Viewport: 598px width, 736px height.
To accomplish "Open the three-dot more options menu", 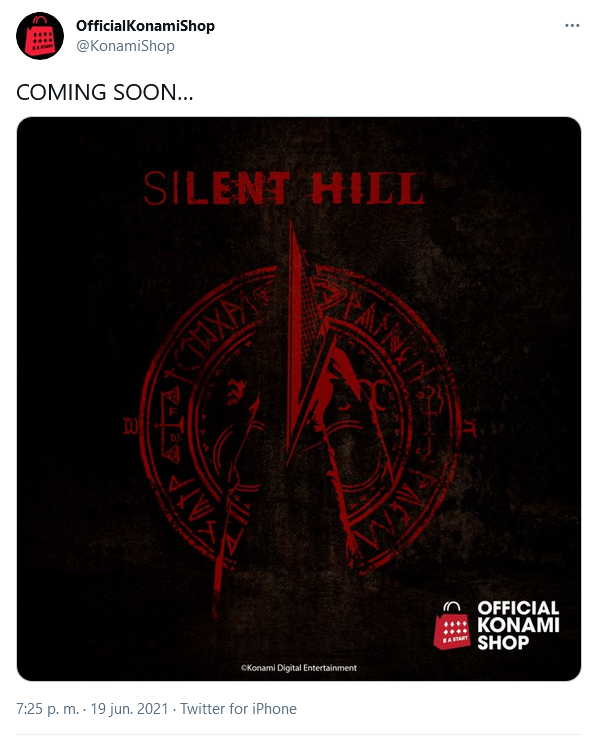I will [x=572, y=26].
